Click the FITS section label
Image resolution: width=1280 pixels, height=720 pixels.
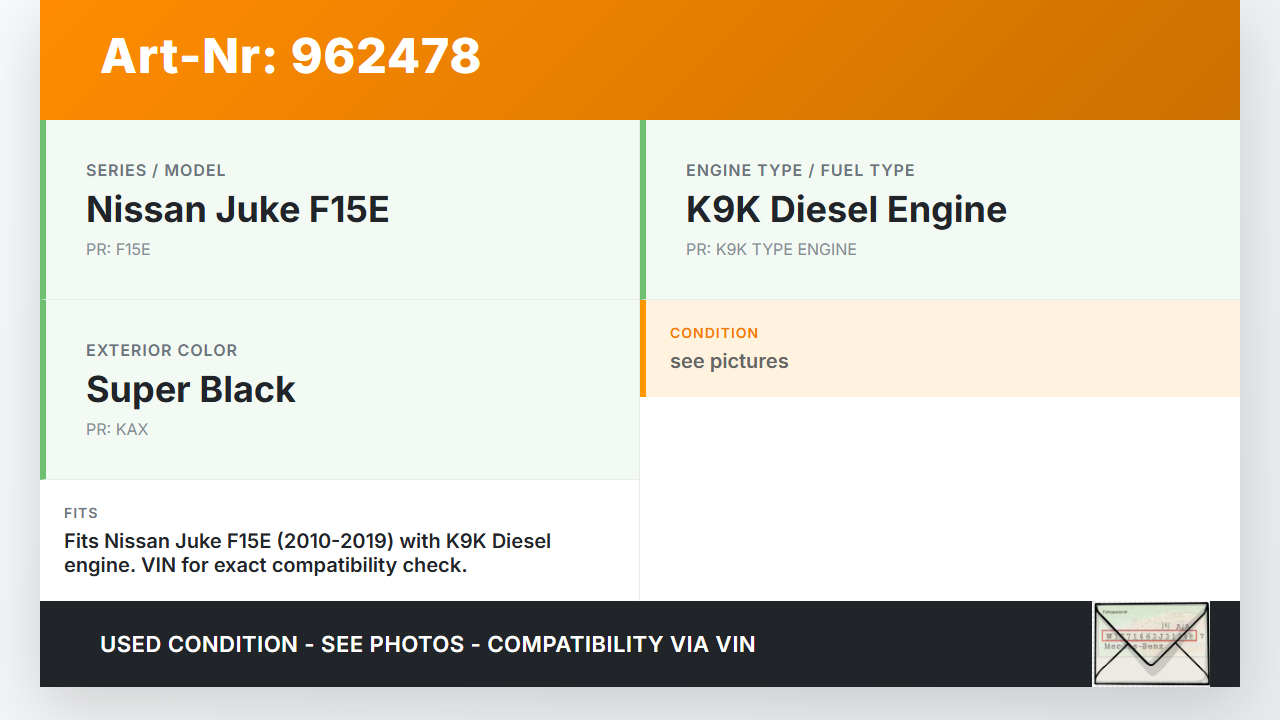81,513
